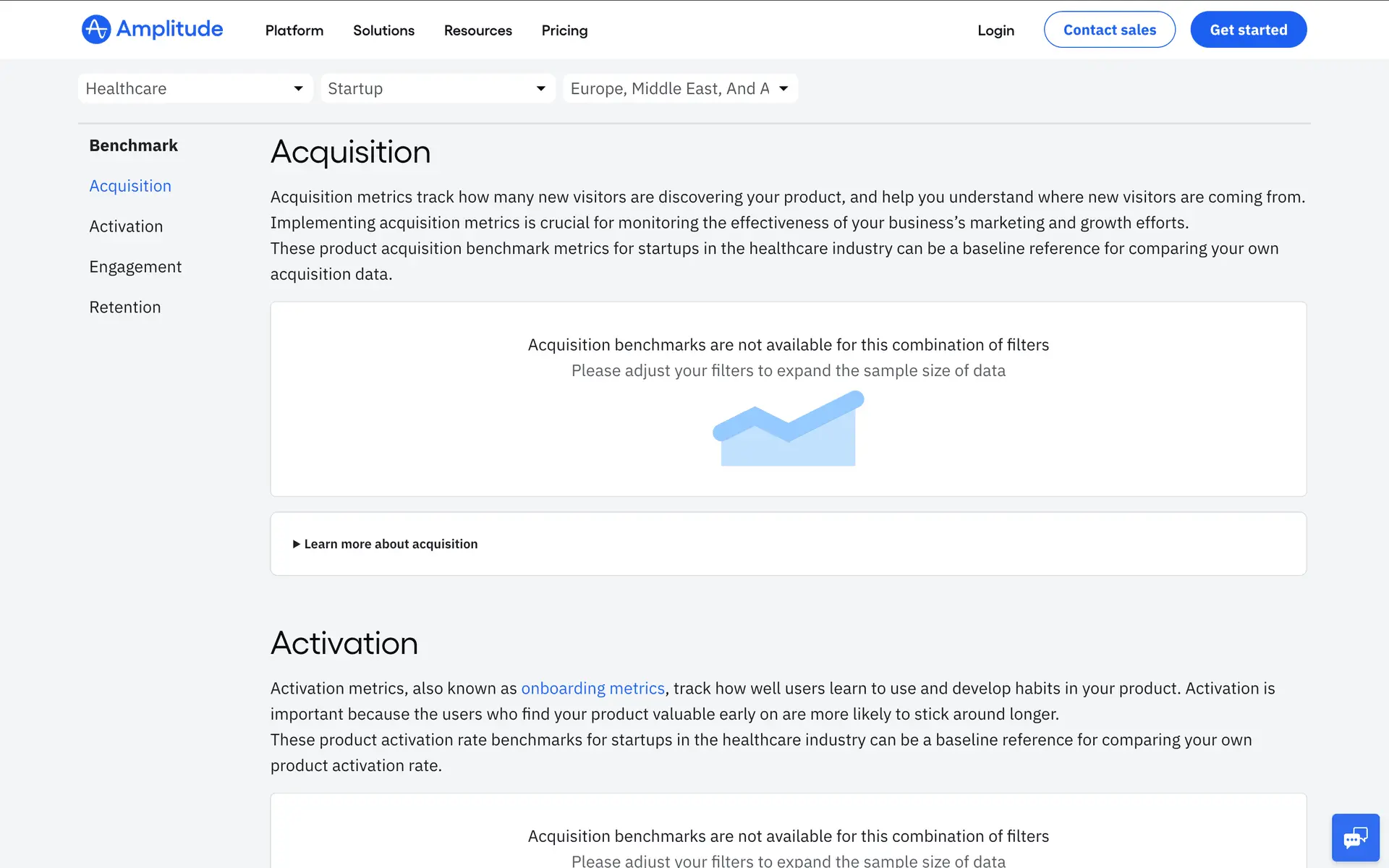
Task: Open the chat support widget icon
Action: 1355,838
